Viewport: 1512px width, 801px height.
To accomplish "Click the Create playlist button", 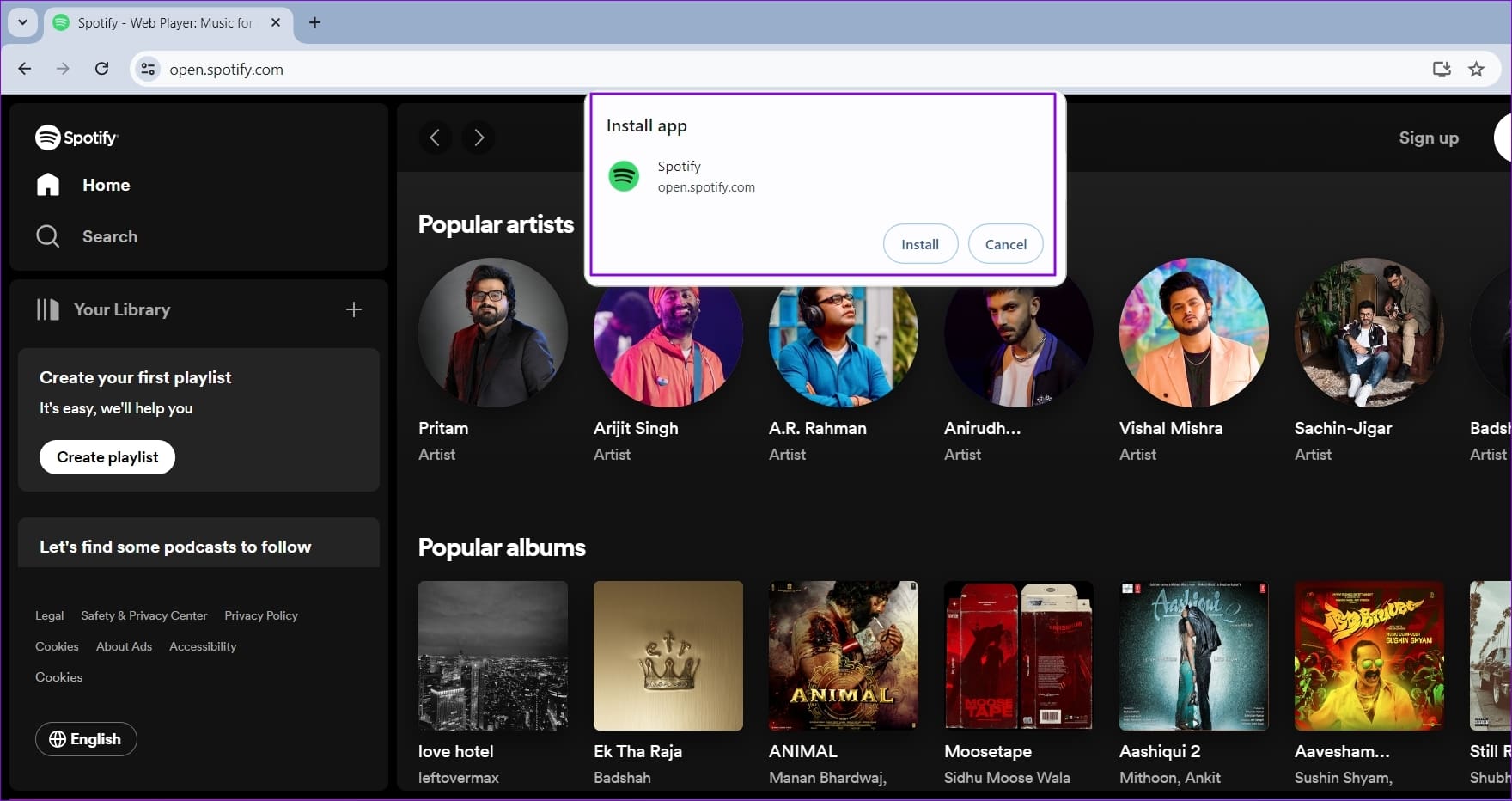I will tap(107, 457).
